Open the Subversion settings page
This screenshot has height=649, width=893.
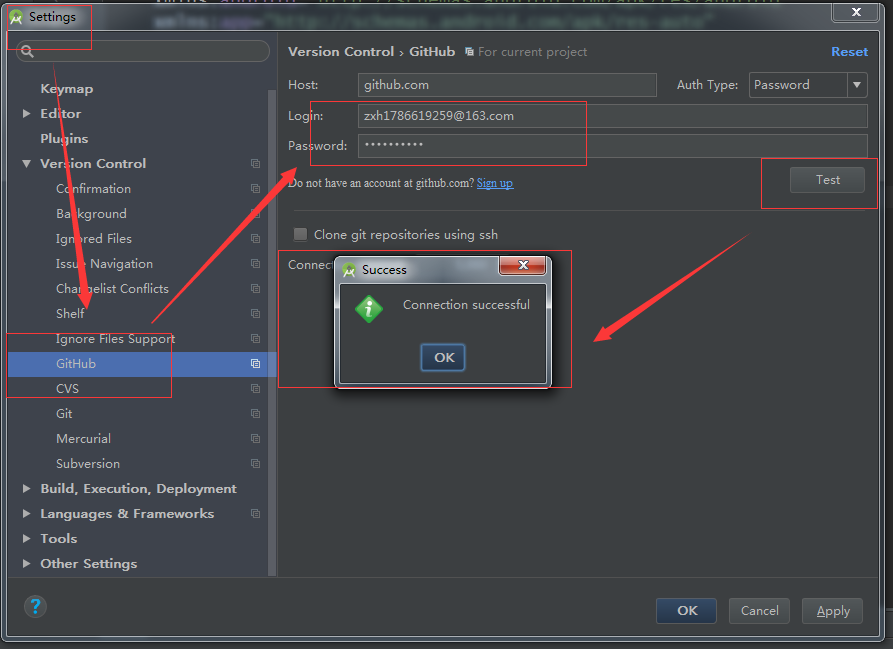[x=88, y=464]
